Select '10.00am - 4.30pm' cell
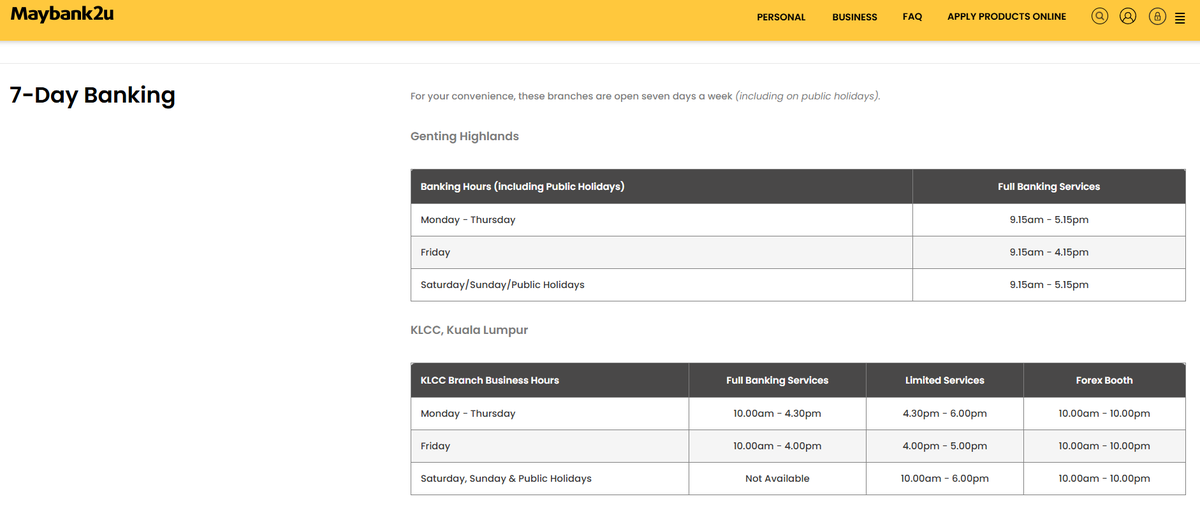 (777, 414)
